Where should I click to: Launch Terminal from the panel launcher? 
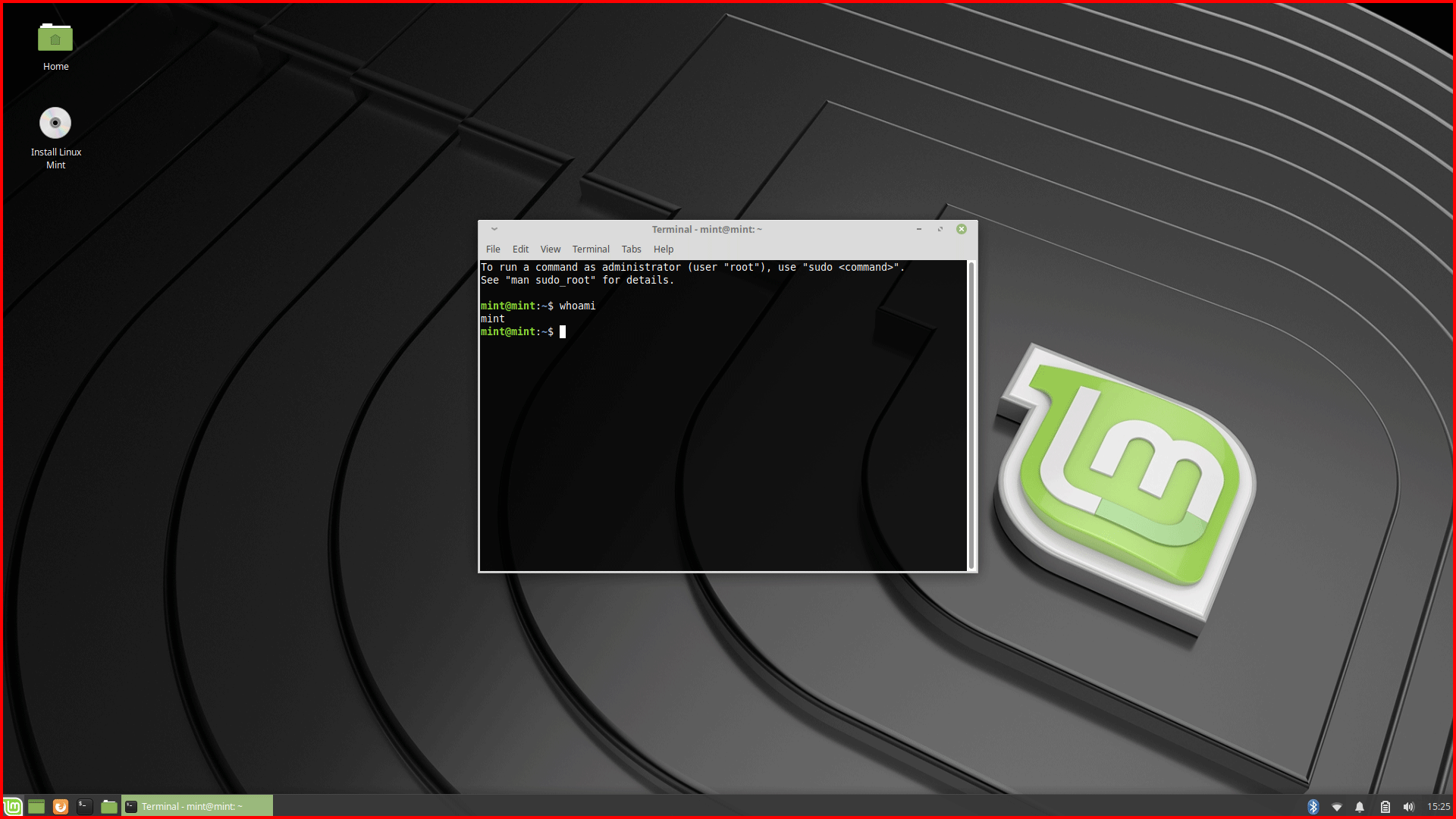(85, 806)
